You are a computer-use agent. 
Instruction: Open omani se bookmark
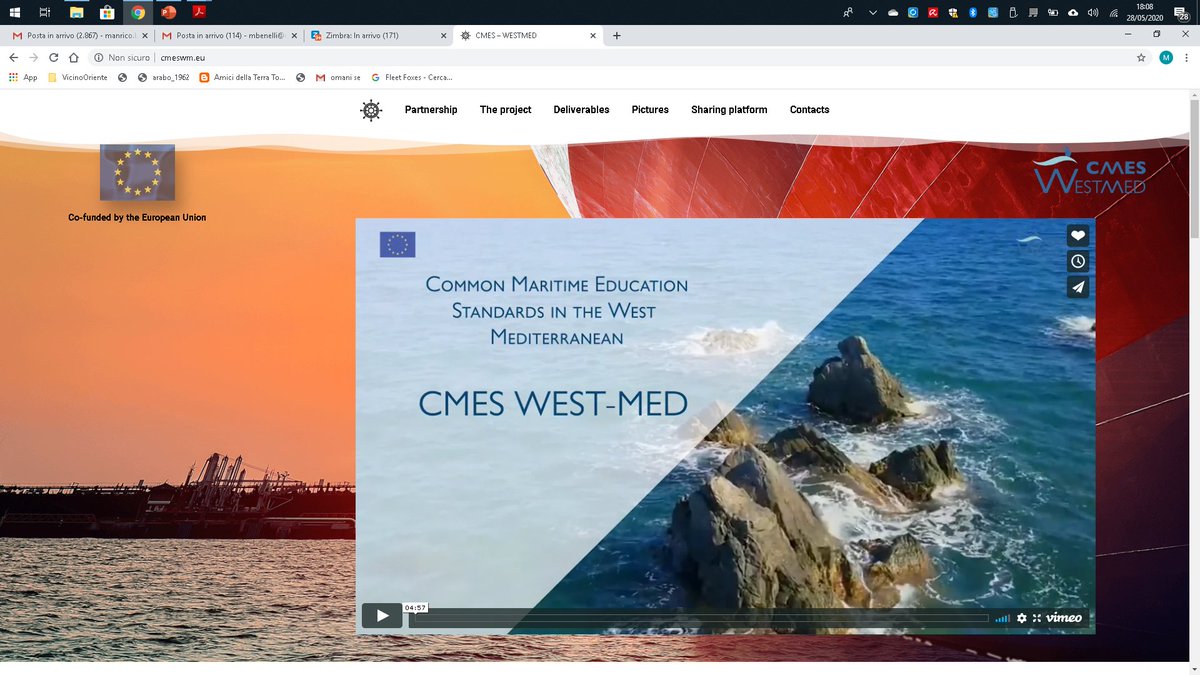338,77
